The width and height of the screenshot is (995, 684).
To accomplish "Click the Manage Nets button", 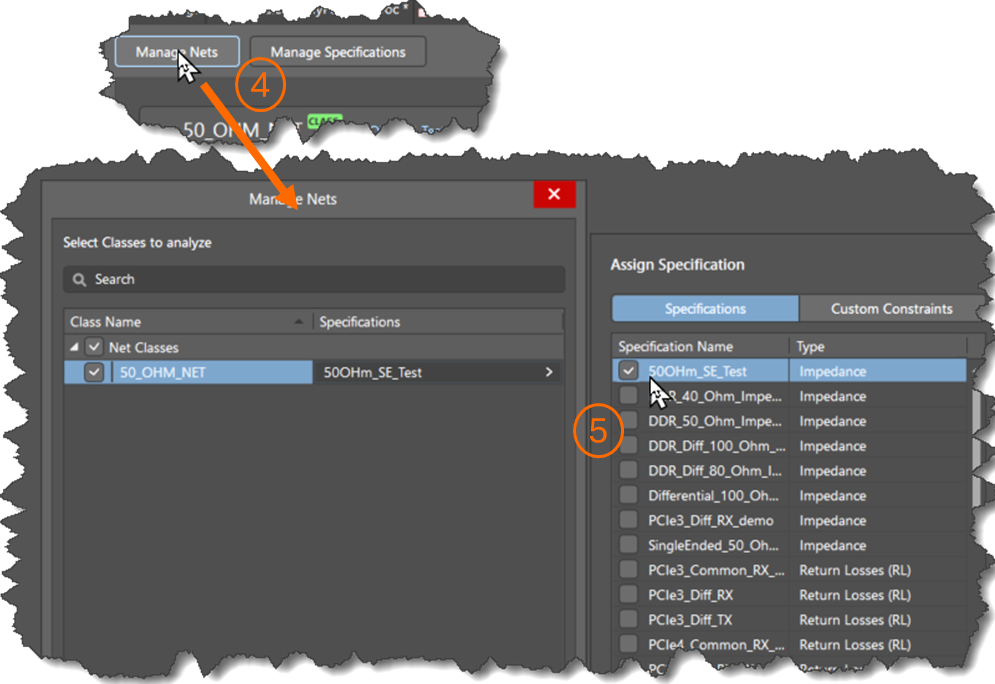I will coord(177,52).
